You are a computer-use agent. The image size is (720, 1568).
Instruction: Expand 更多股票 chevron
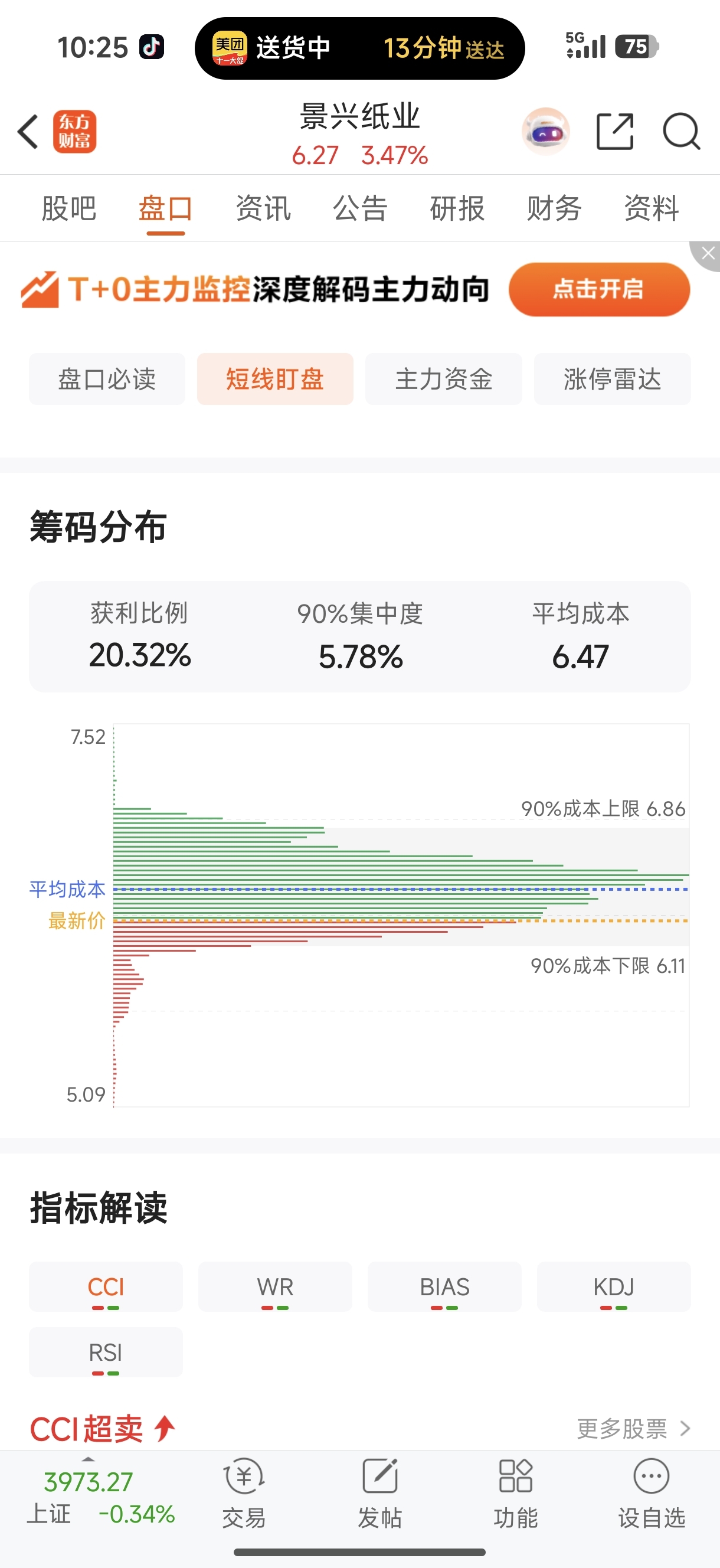click(685, 1428)
